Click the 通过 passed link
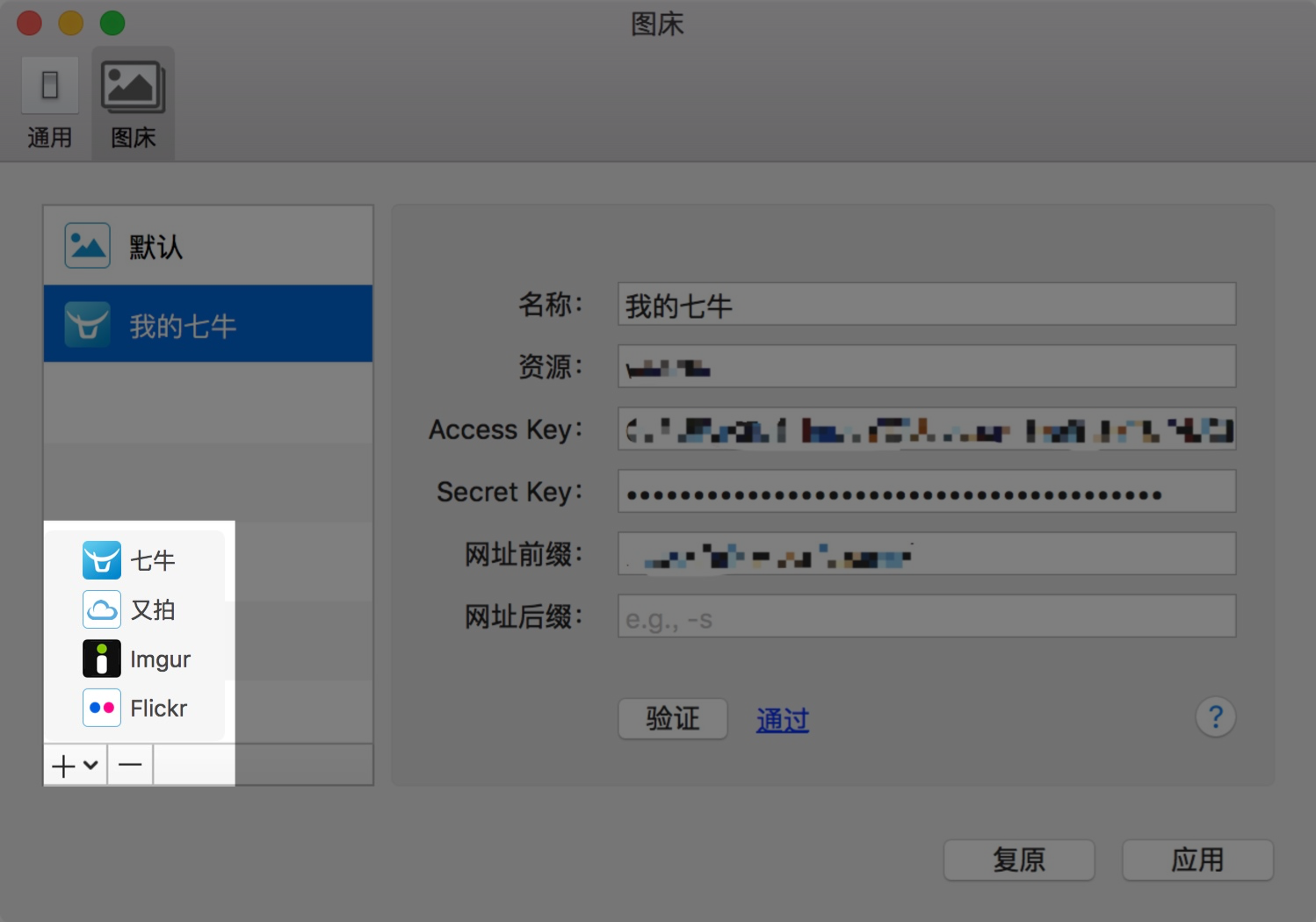Viewport: 1316px width, 922px height. tap(782, 720)
